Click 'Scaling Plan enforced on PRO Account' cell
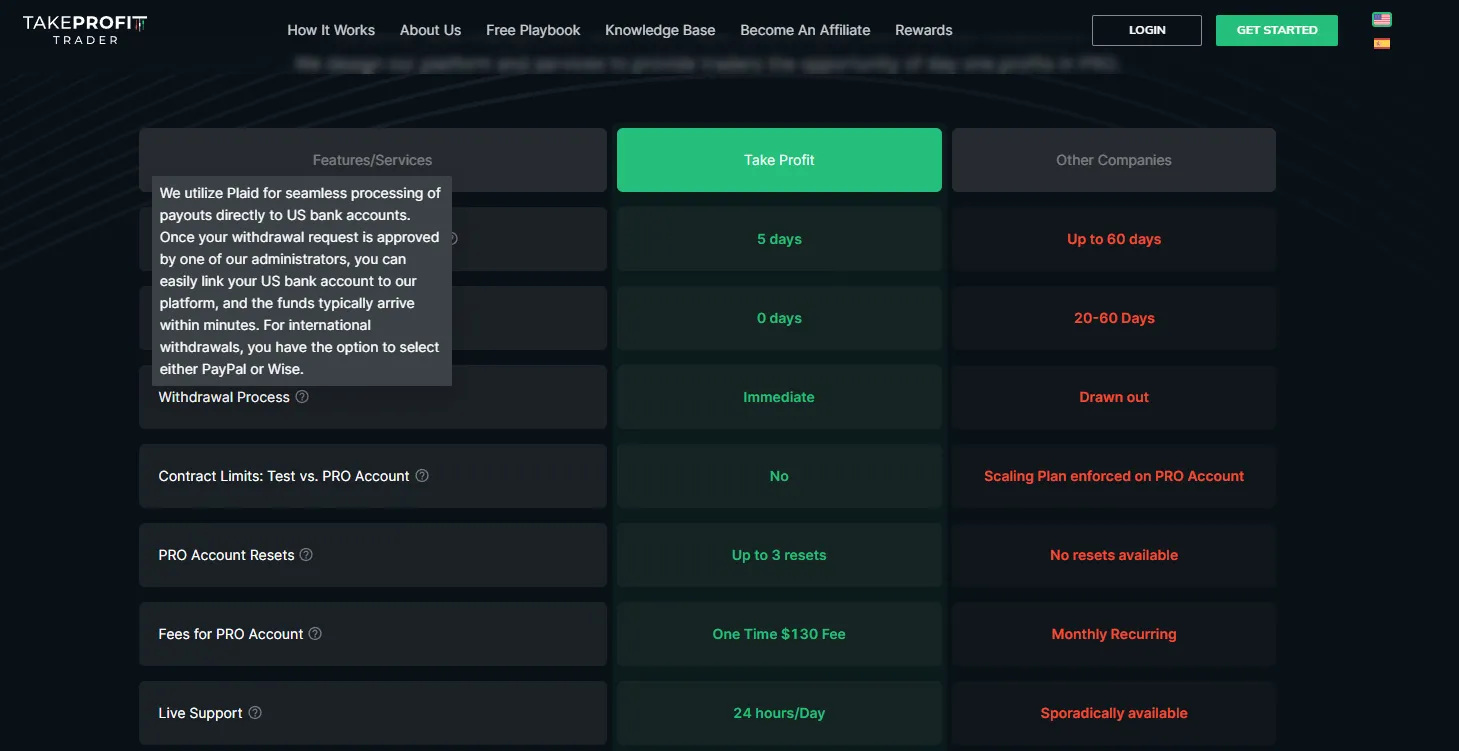The height and width of the screenshot is (751, 1459). coord(1114,476)
